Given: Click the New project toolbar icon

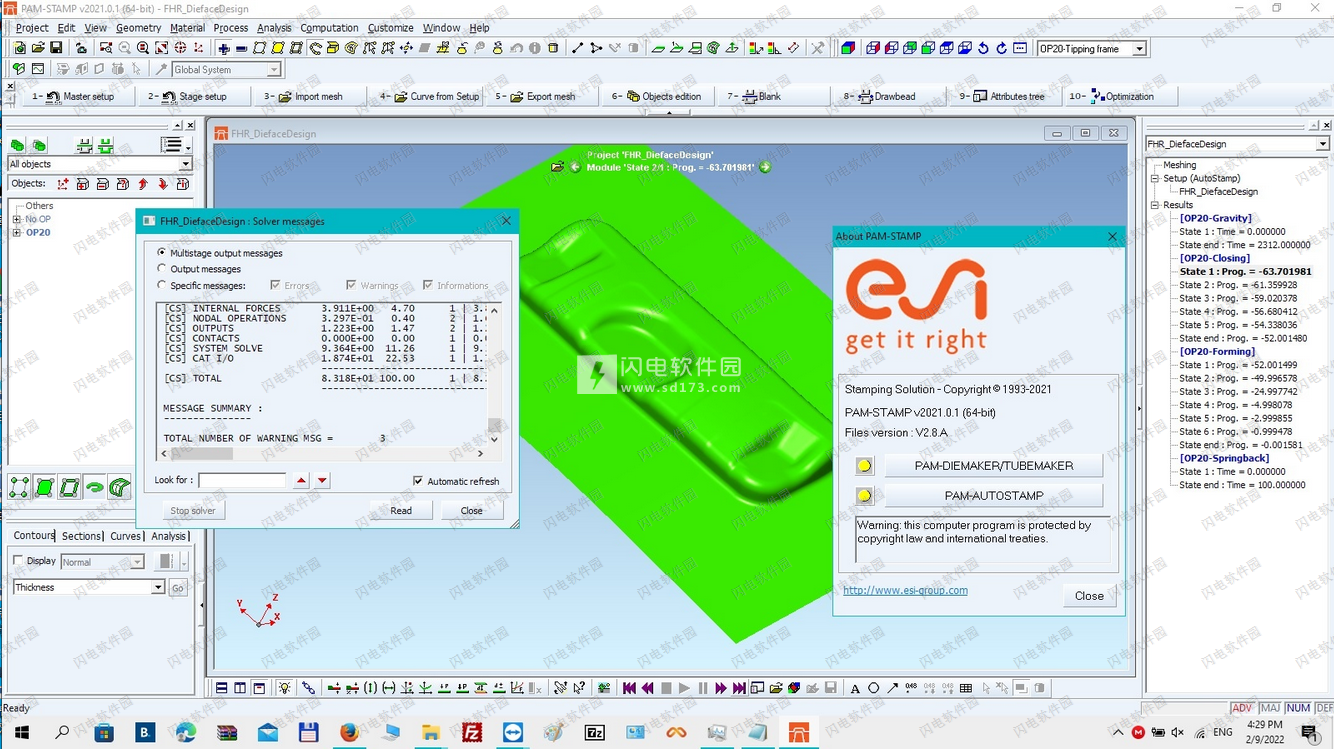Looking at the screenshot, I should 19,48.
